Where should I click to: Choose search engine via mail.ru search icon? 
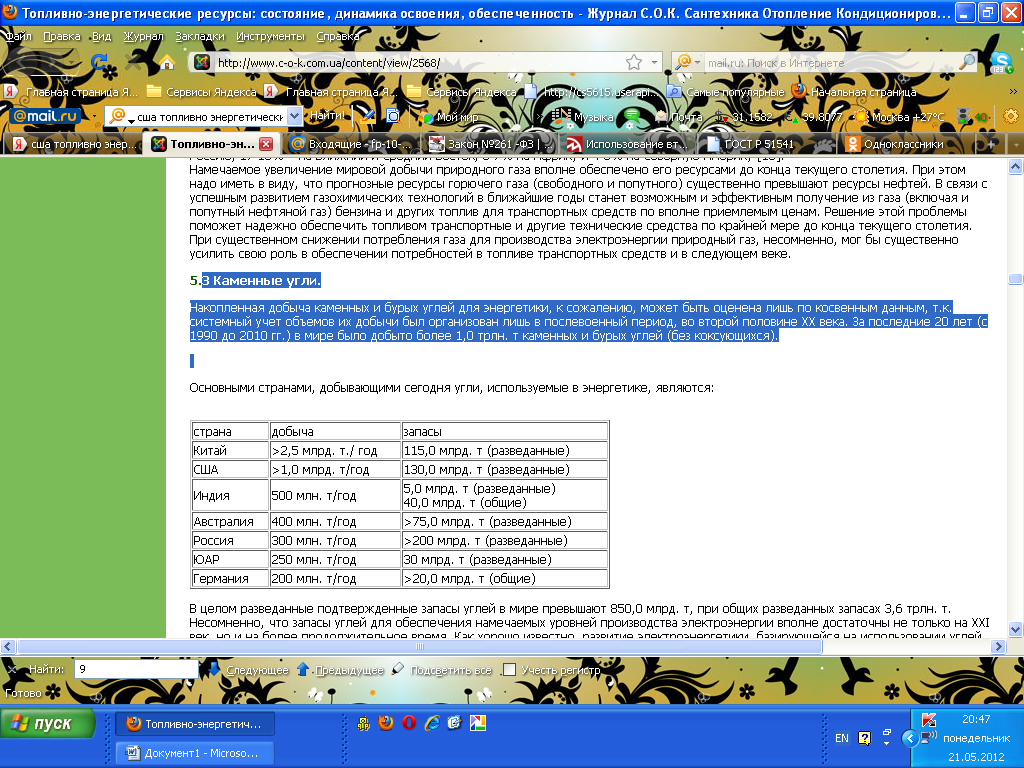click(687, 63)
